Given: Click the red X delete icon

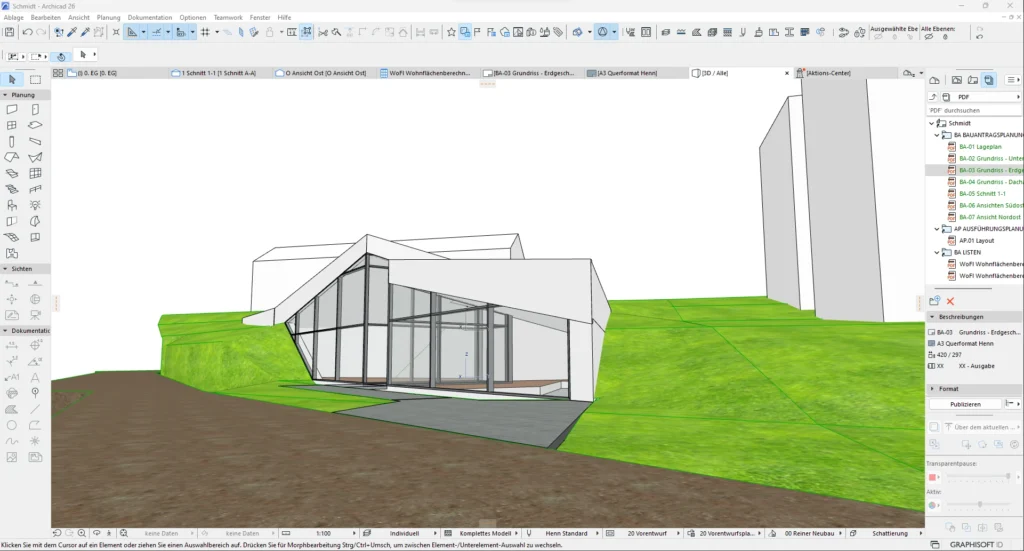Looking at the screenshot, I should tap(950, 301).
